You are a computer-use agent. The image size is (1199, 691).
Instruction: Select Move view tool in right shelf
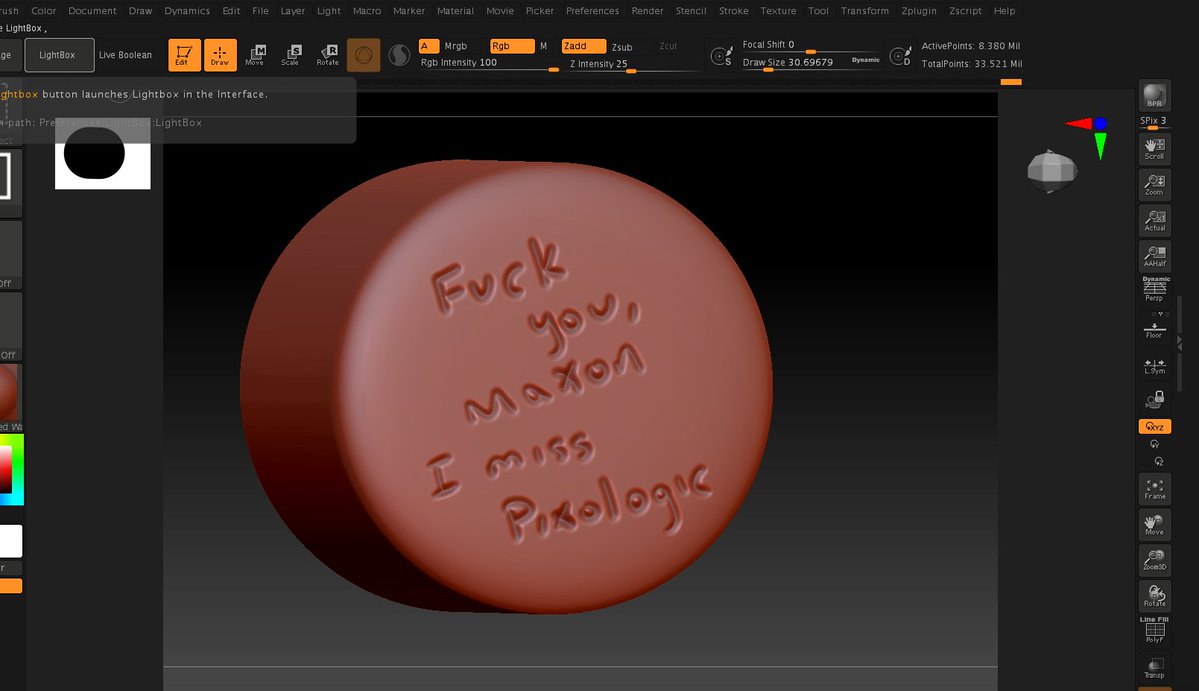click(x=1155, y=525)
